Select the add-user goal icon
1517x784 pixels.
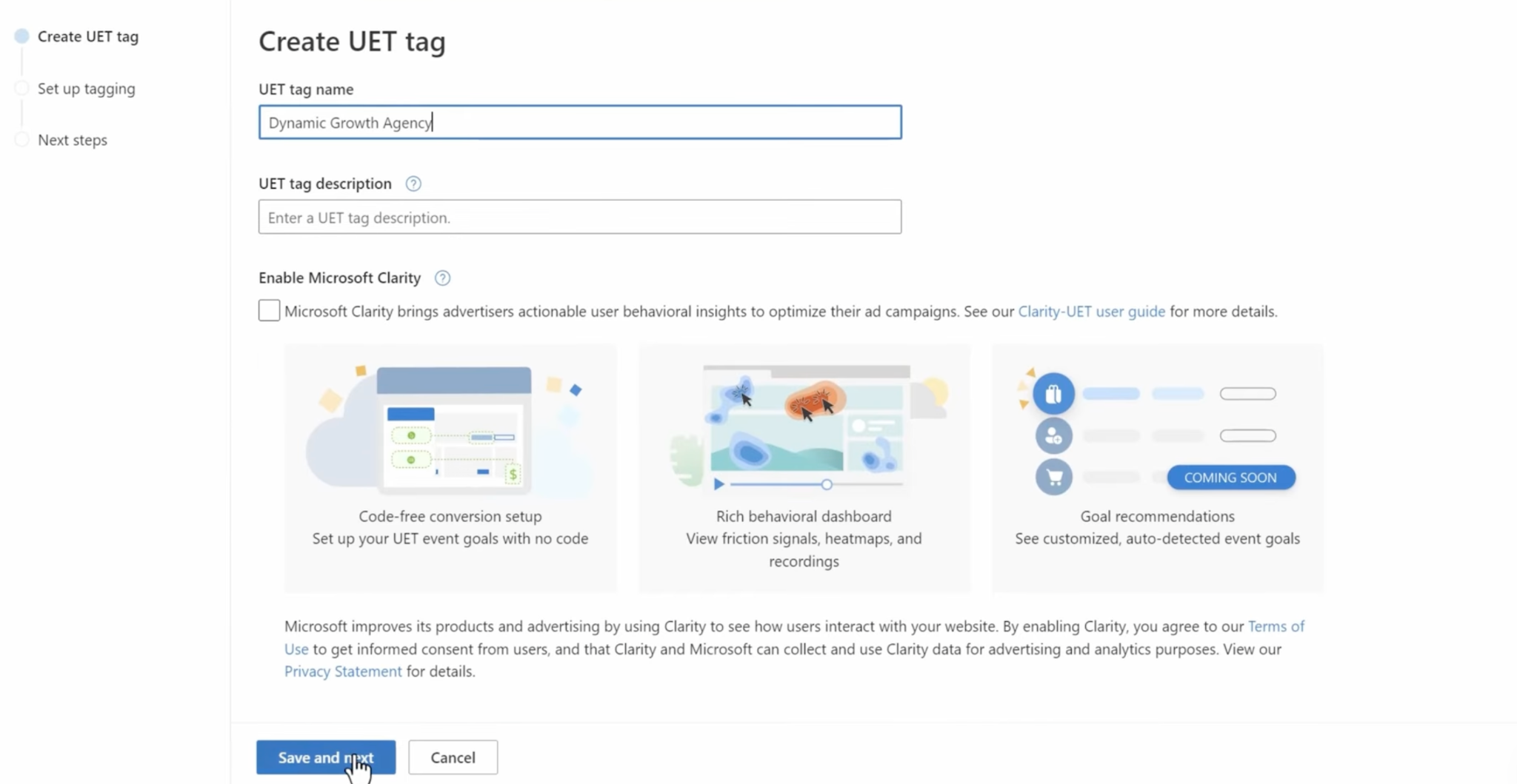click(1053, 436)
